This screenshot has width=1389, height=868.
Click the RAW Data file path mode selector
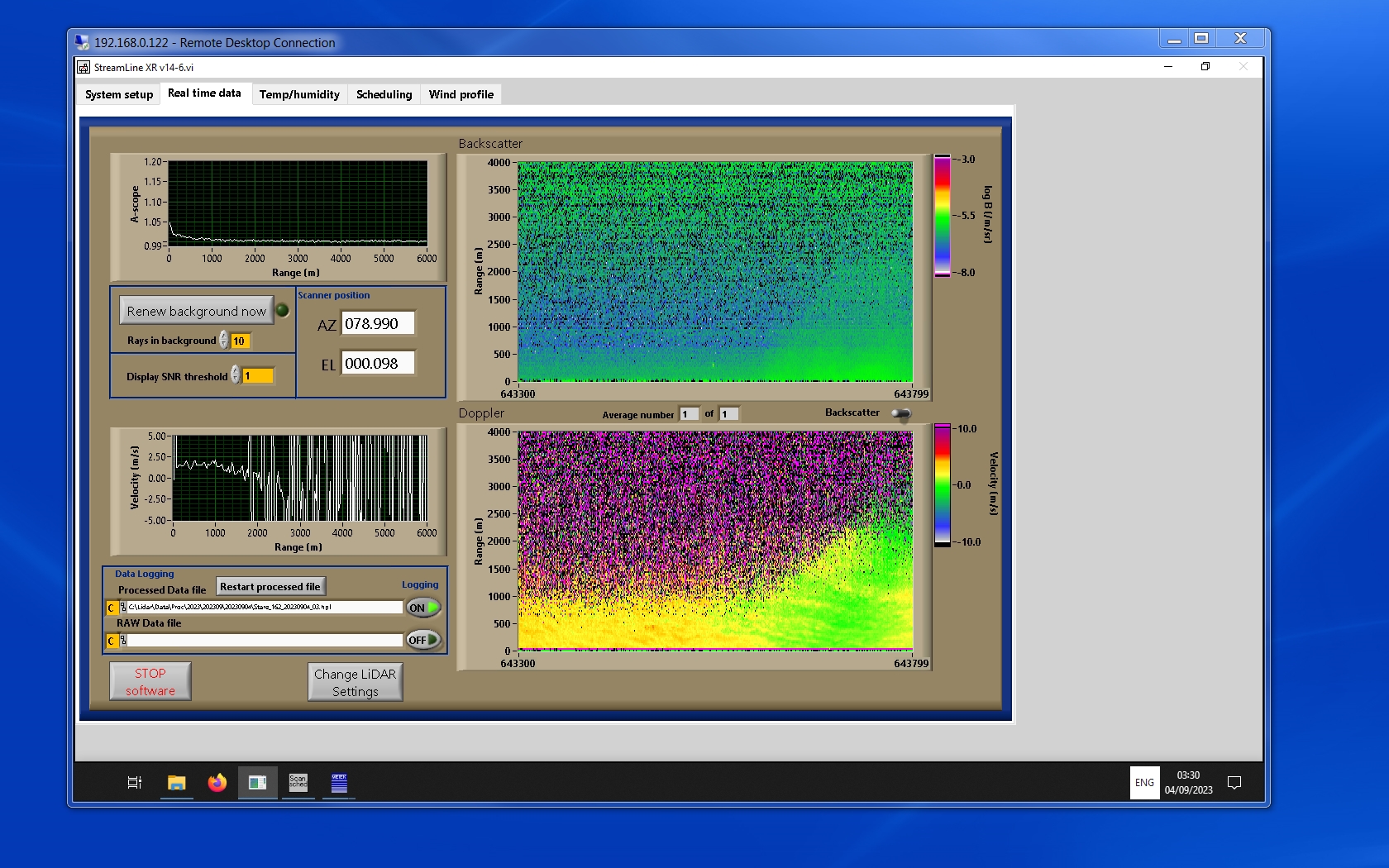pos(112,641)
